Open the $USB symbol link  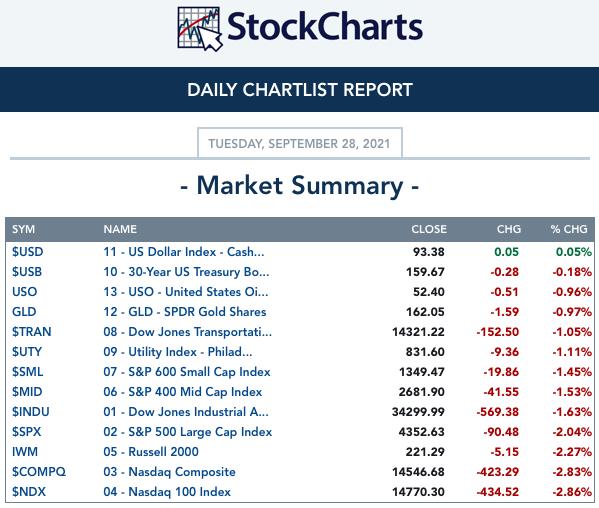(27, 272)
